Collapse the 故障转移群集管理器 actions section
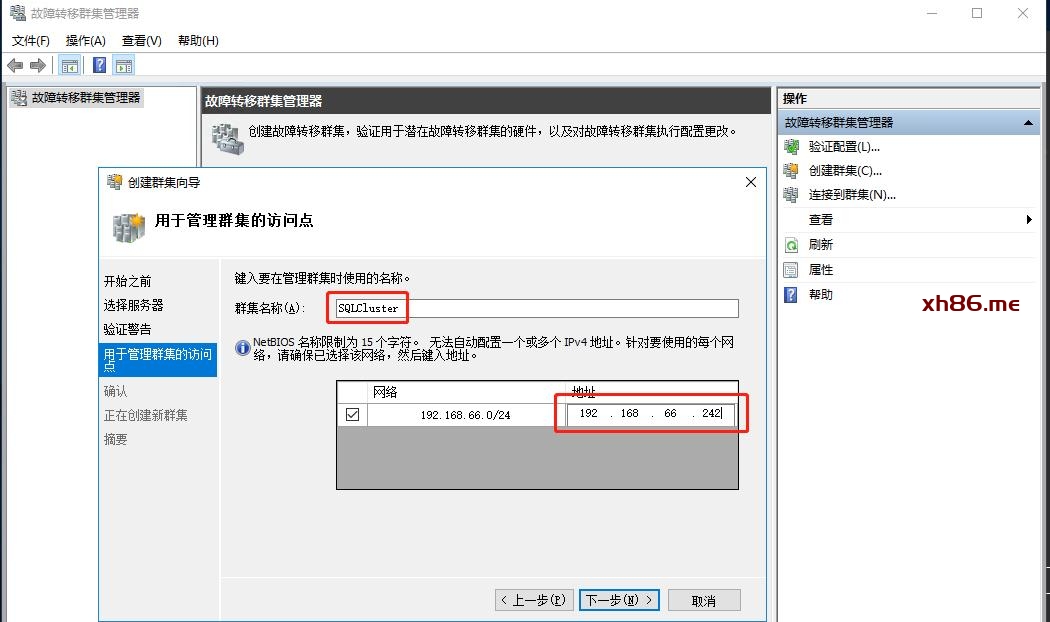This screenshot has width=1050, height=622. coord(1029,122)
